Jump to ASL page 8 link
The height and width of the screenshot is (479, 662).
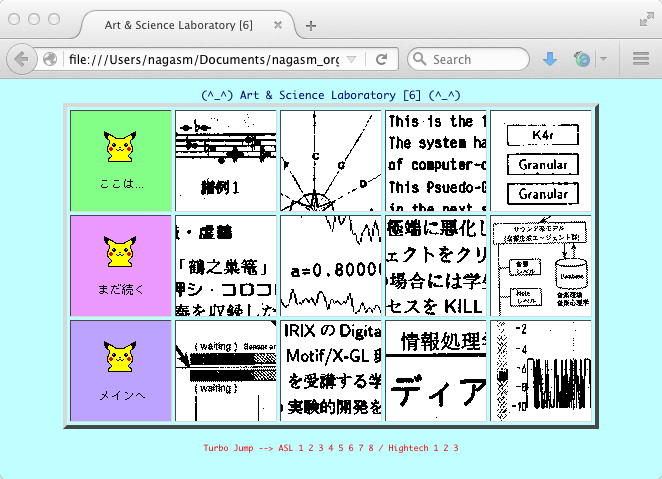371,448
